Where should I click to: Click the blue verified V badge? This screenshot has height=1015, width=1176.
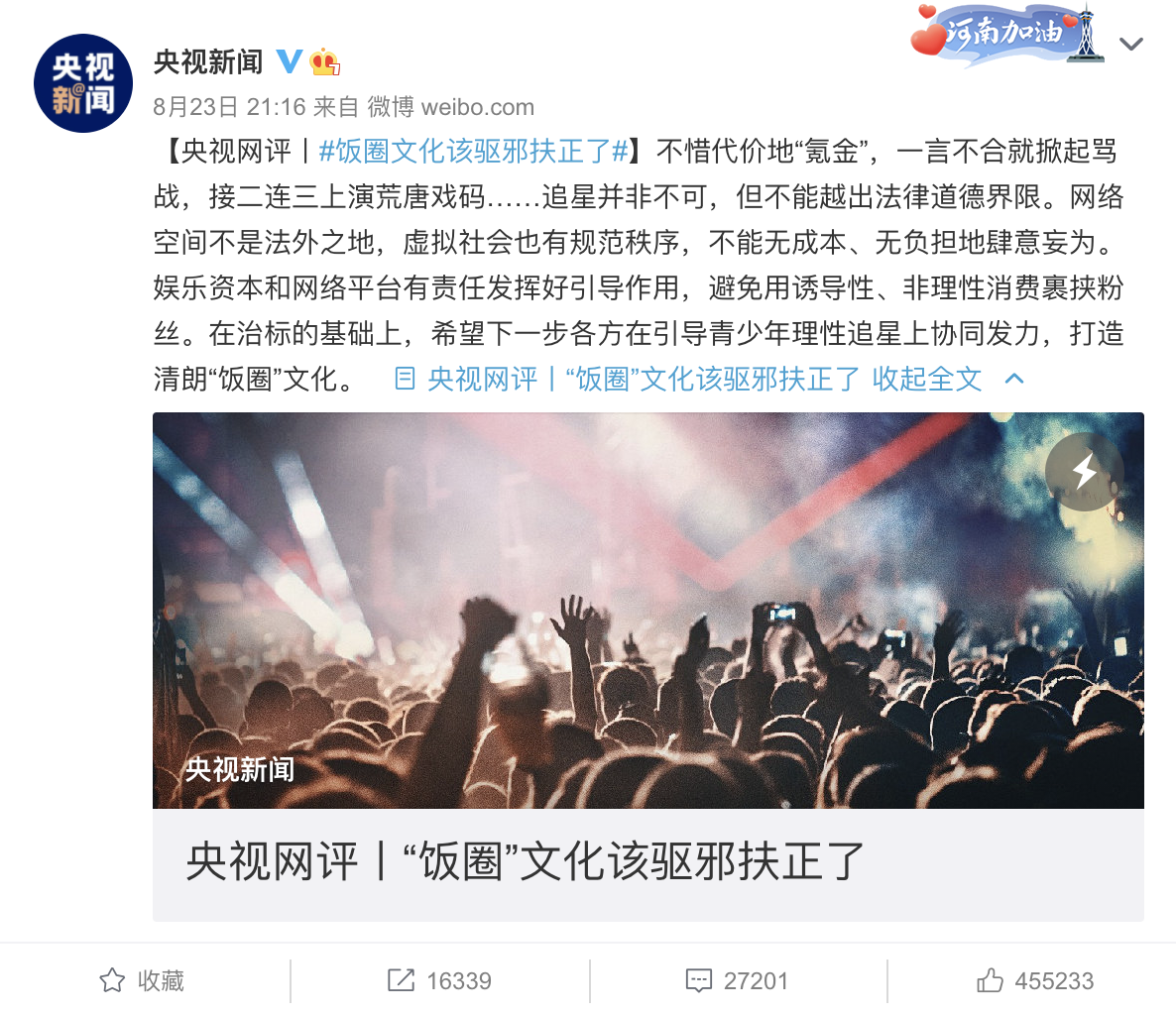pos(290,61)
